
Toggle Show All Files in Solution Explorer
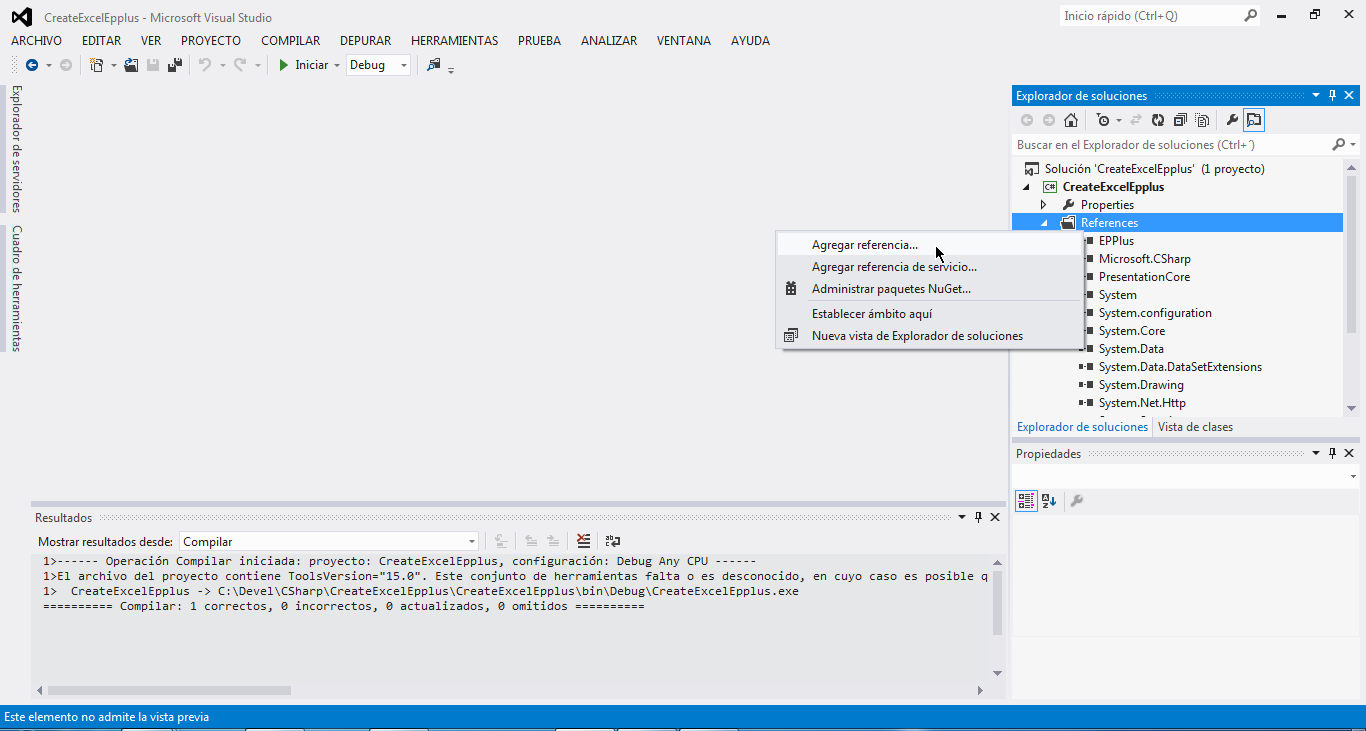point(1202,120)
